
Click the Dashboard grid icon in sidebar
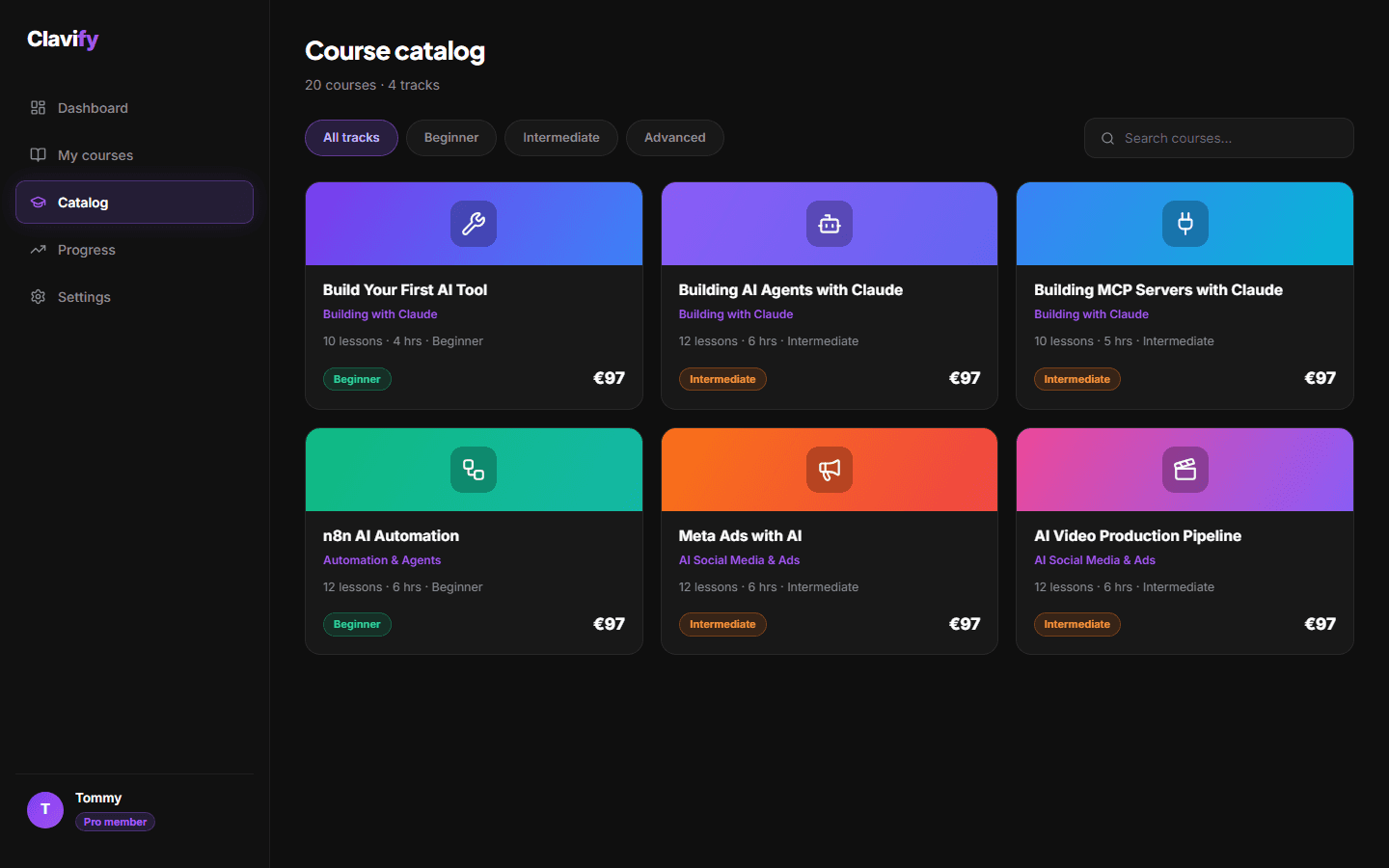pos(38,108)
